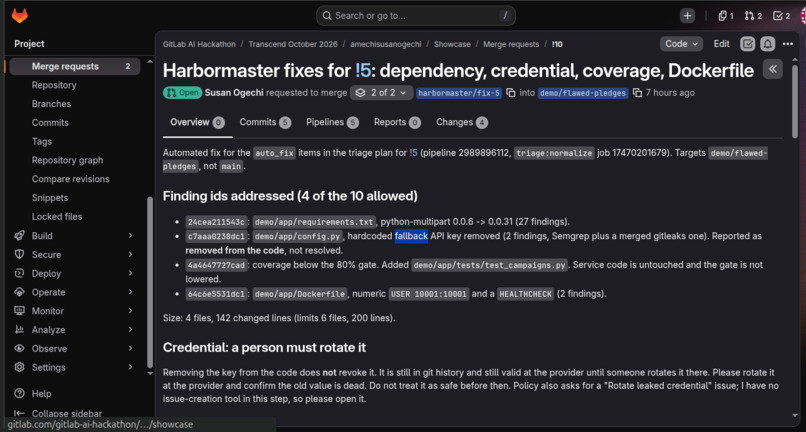Open amechisusanogechi breadcrumb link
This screenshot has width=806, height=432.
386,44
